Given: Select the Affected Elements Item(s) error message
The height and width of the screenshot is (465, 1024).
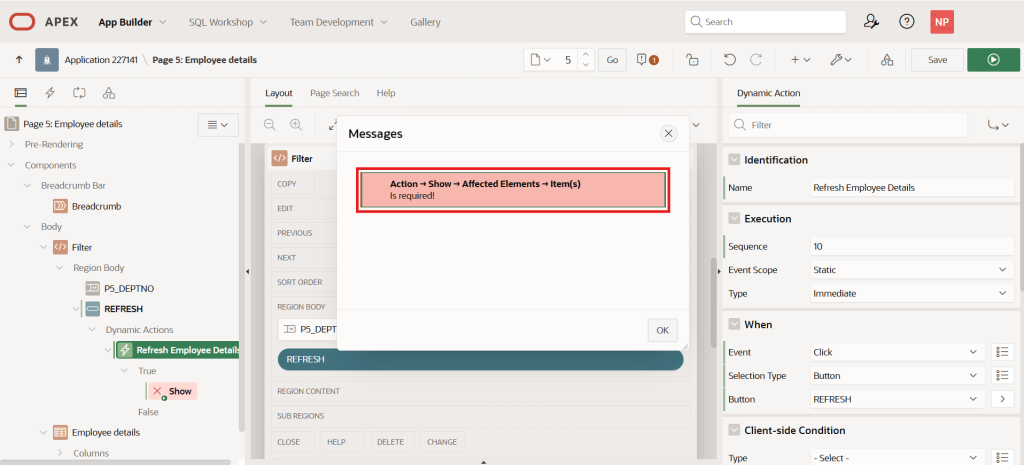Looking at the screenshot, I should [513, 189].
